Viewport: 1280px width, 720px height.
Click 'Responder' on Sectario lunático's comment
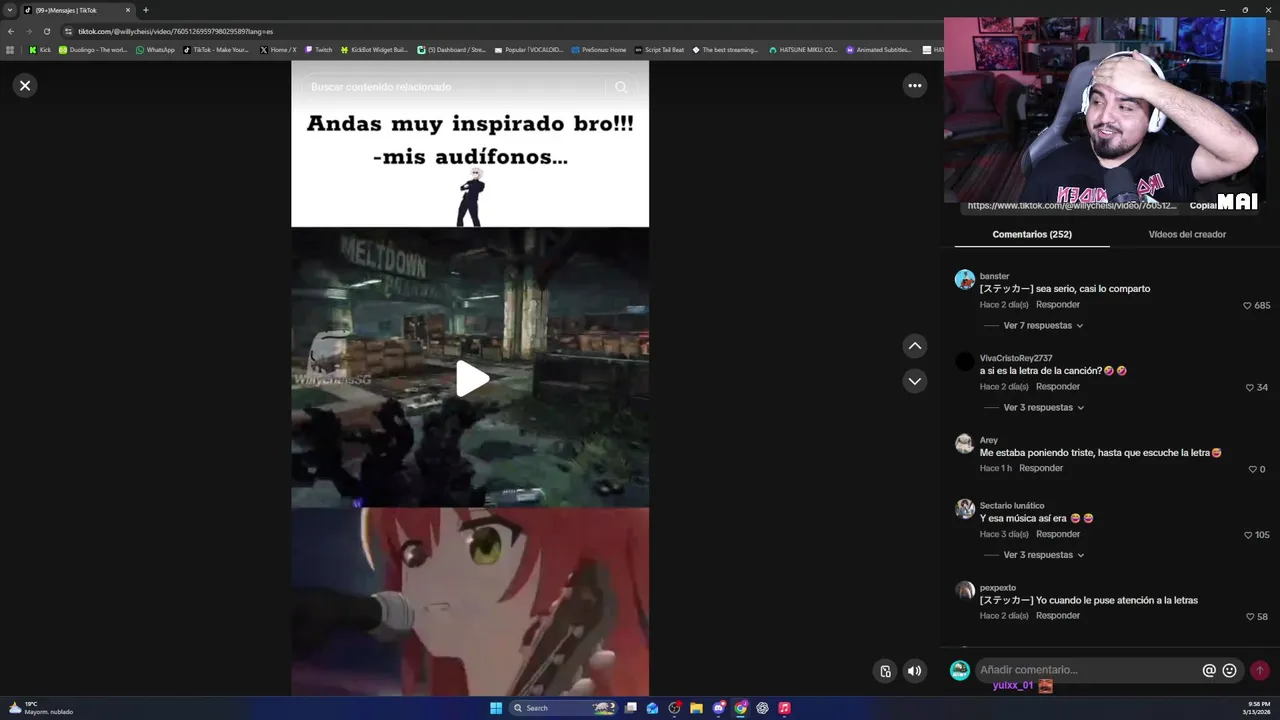click(1058, 534)
